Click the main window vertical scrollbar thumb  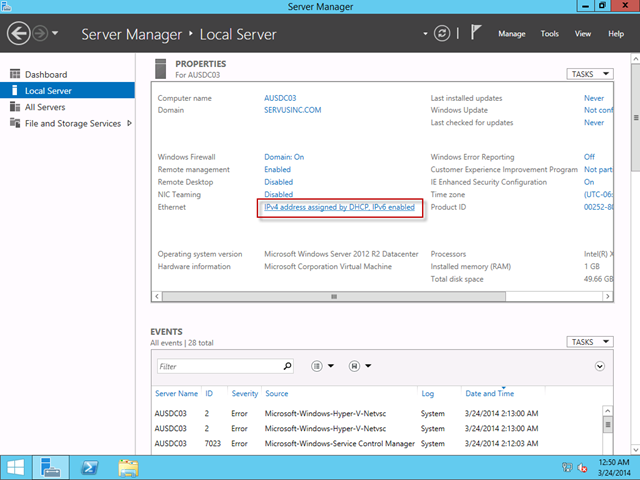636,118
